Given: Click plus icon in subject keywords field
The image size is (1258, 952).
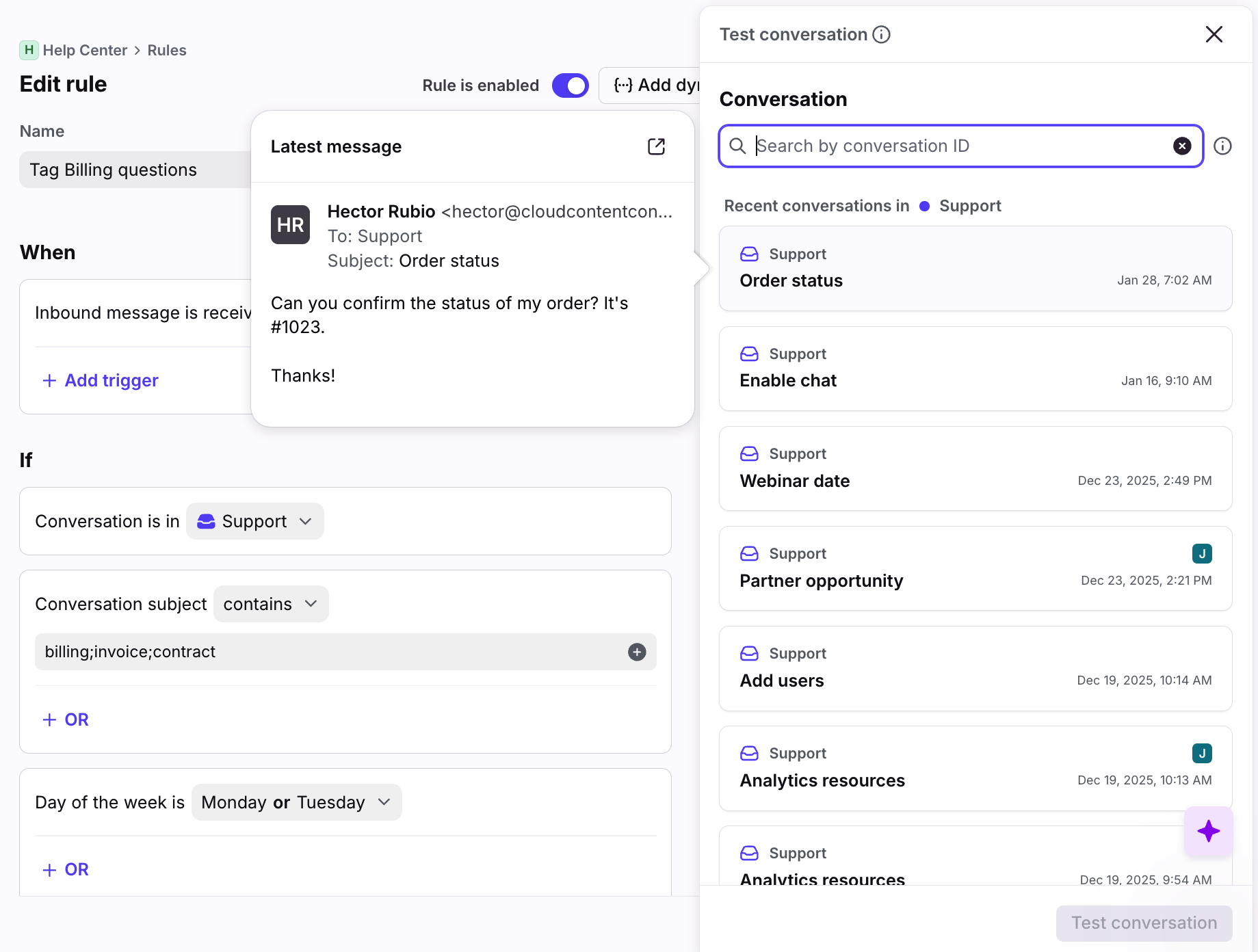Looking at the screenshot, I should (x=636, y=652).
